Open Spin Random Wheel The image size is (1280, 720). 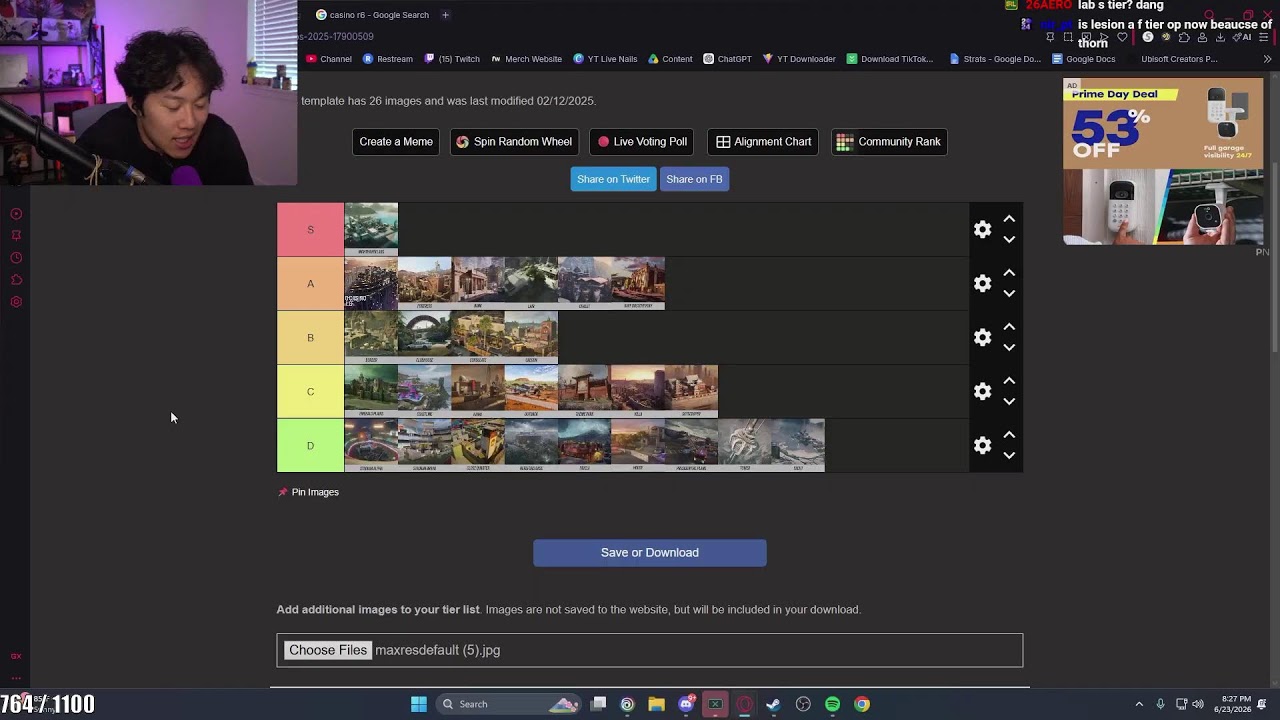514,142
